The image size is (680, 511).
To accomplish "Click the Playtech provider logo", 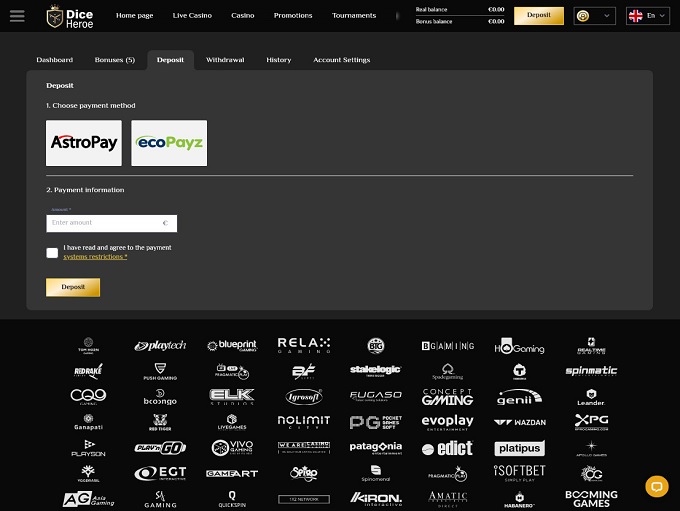I will point(160,346).
